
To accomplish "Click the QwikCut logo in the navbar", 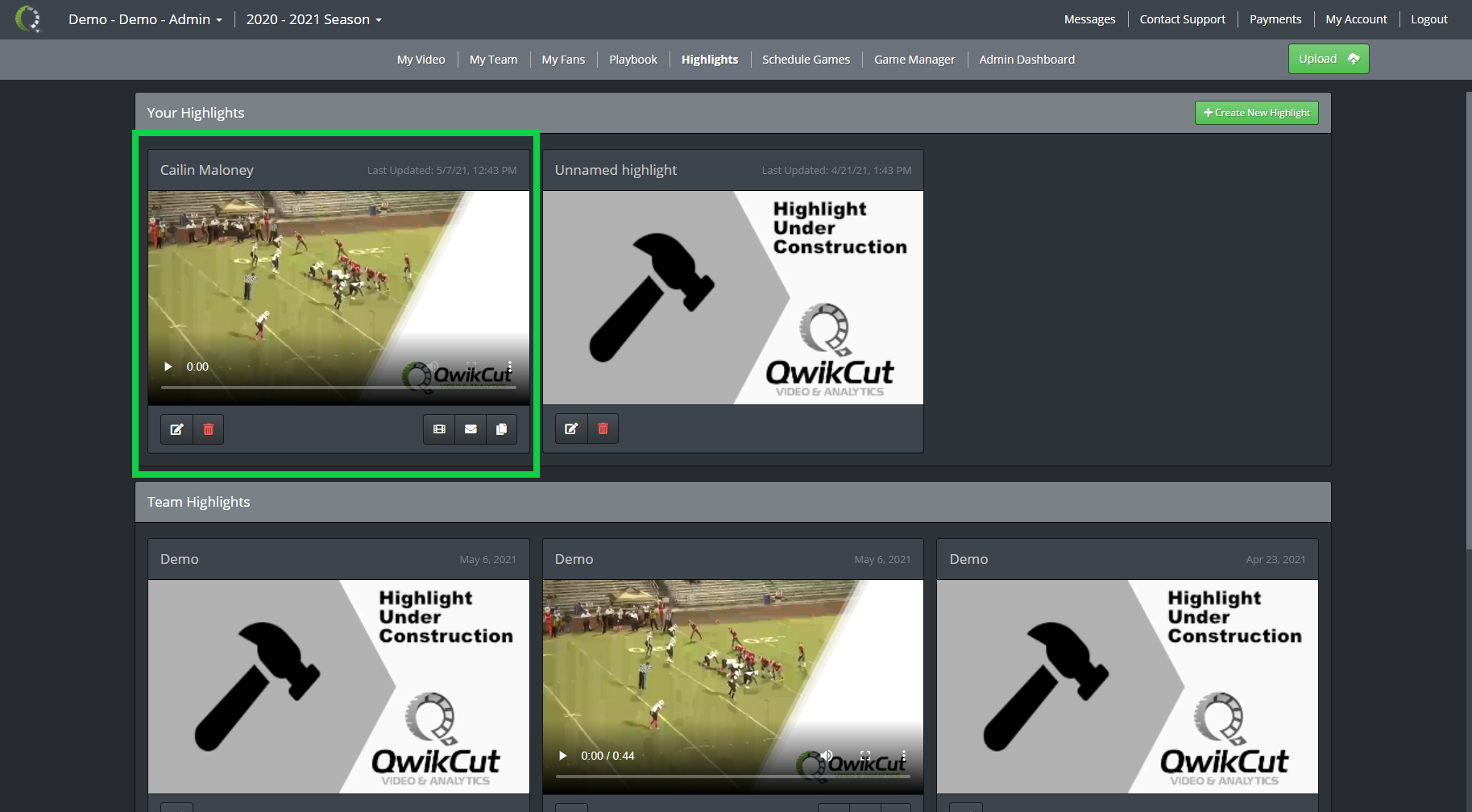I will (x=29, y=19).
